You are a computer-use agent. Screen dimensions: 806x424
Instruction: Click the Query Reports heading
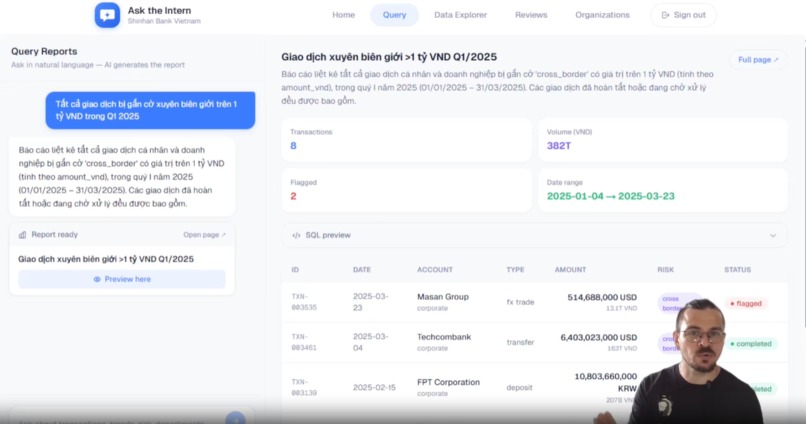pyautogui.click(x=44, y=51)
